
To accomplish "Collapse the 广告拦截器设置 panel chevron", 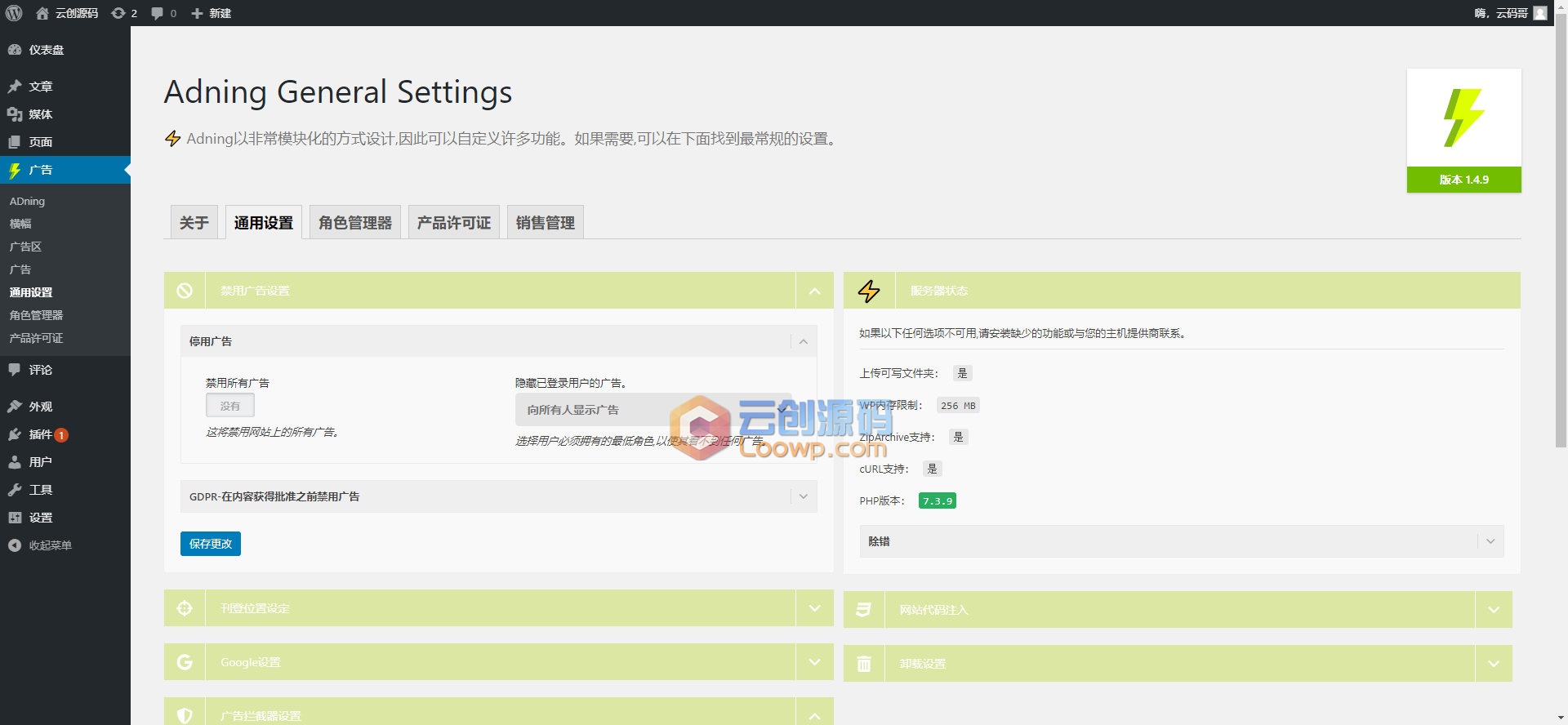I will tap(814, 715).
